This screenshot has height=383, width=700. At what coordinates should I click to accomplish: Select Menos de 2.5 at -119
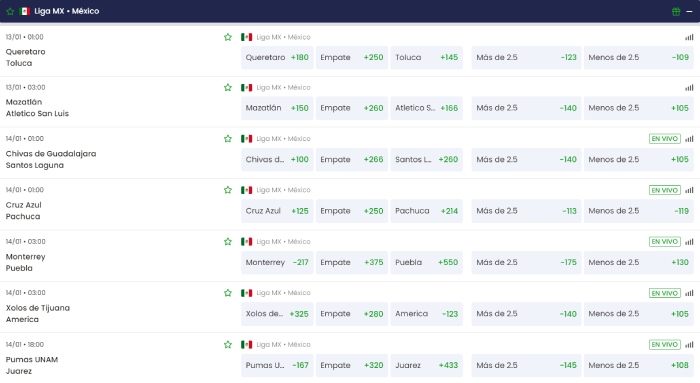tap(639, 211)
